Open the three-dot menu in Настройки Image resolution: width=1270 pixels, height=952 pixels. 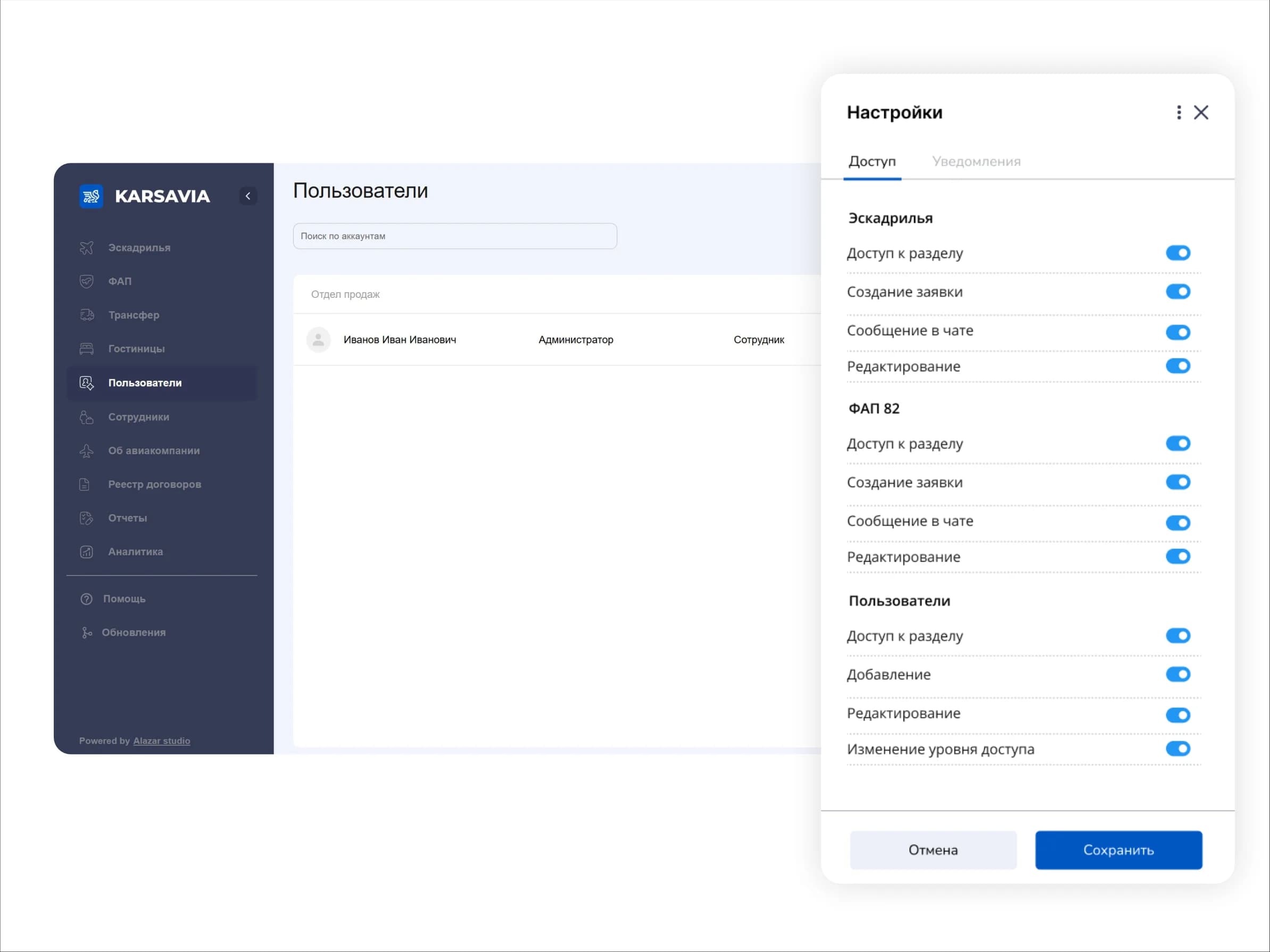point(1178,112)
